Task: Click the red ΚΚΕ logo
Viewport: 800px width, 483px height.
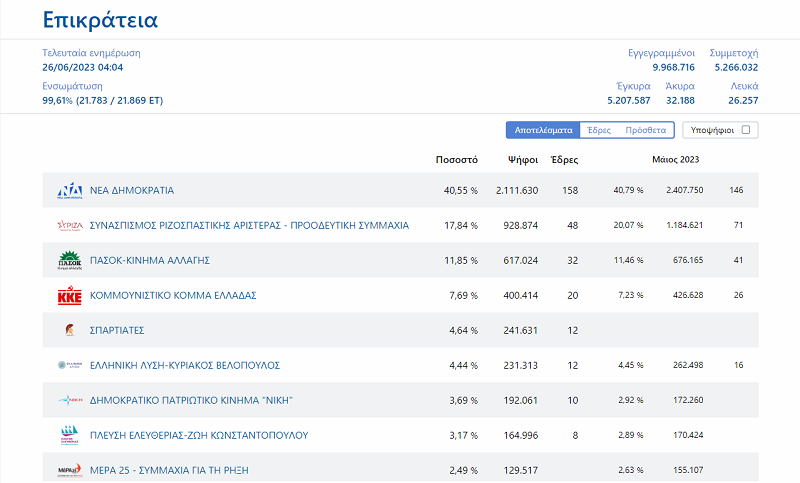Action: pyautogui.click(x=70, y=295)
